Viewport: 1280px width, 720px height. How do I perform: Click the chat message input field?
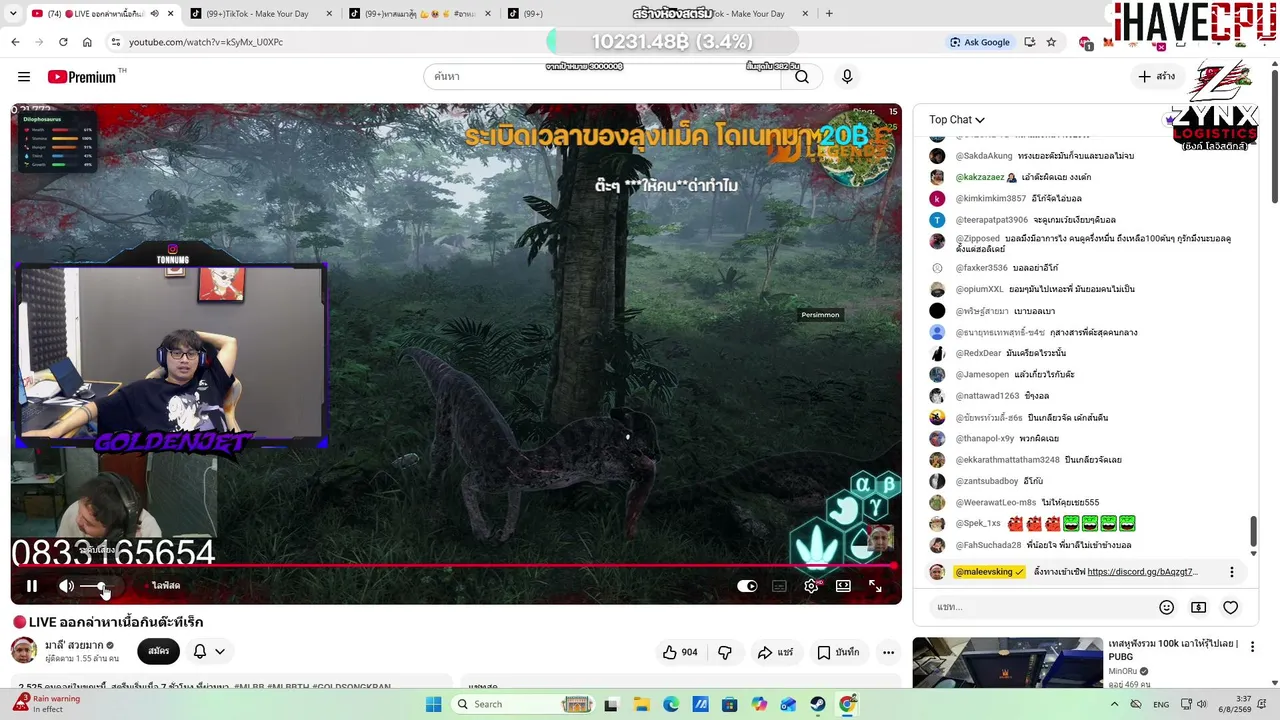(1040, 607)
